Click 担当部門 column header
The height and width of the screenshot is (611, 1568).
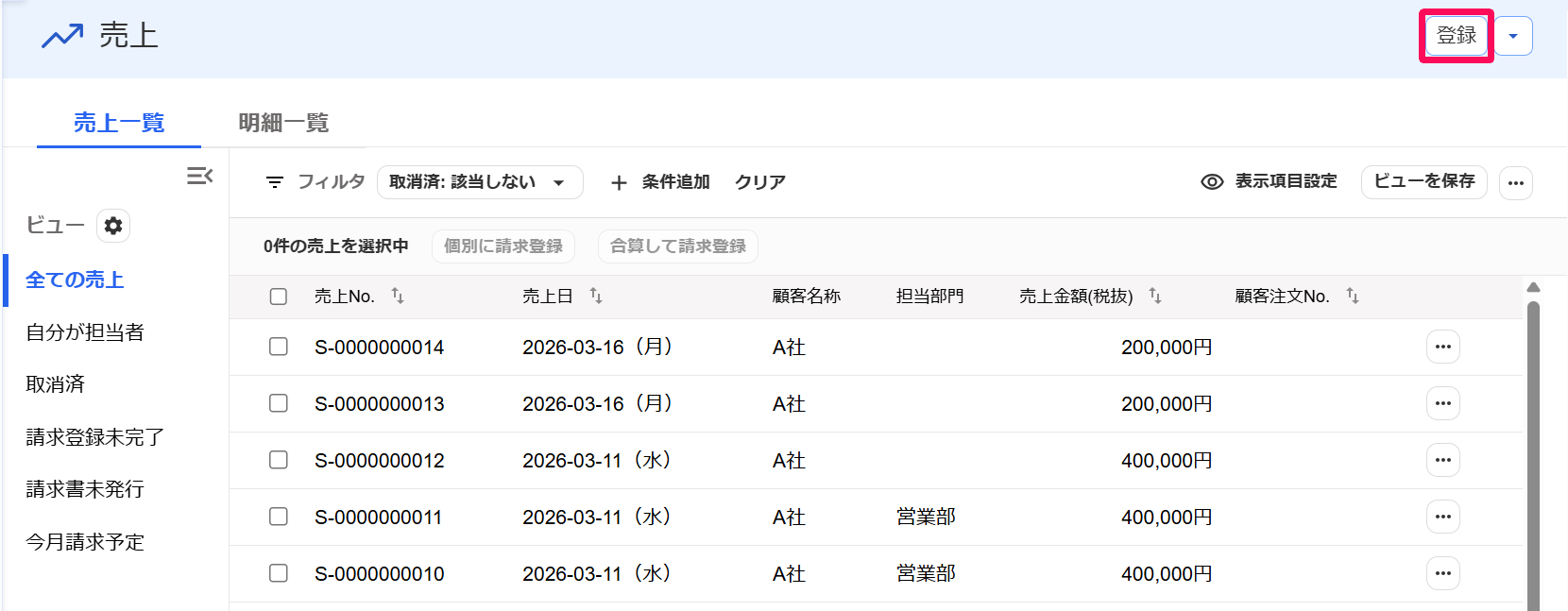coord(929,297)
